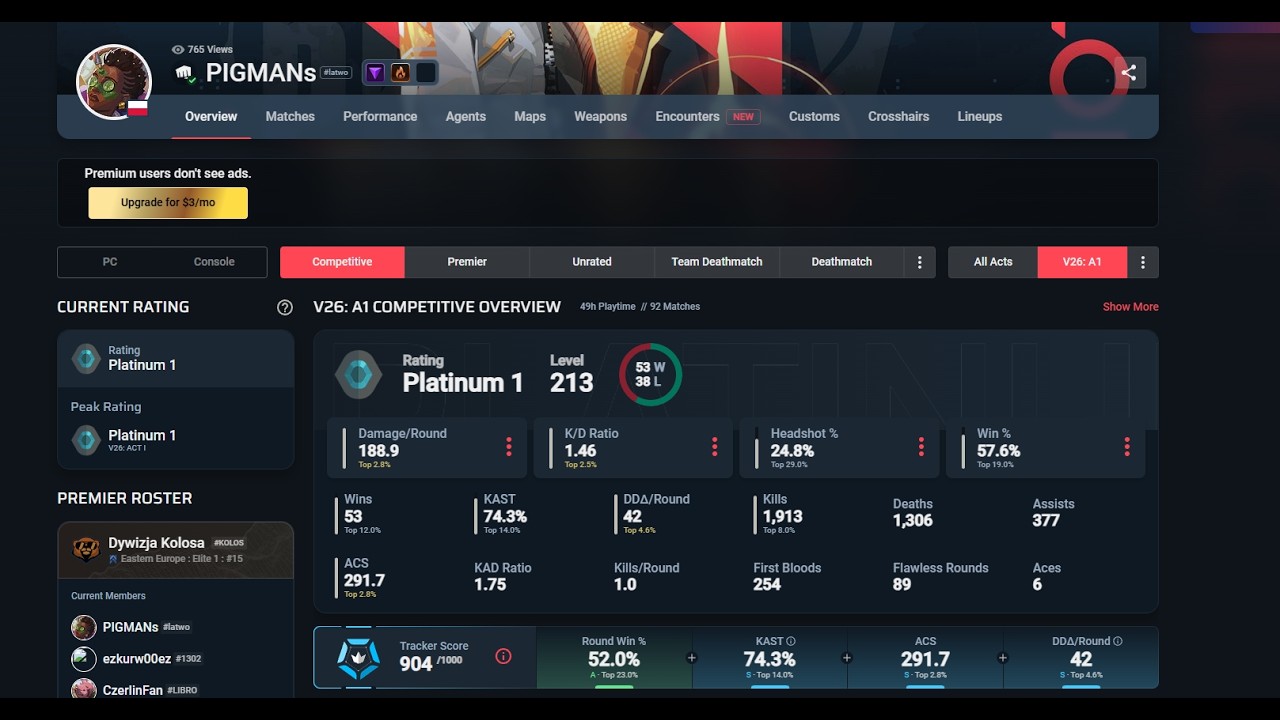Open the Agents tab
The image size is (1280, 720).
(x=466, y=116)
